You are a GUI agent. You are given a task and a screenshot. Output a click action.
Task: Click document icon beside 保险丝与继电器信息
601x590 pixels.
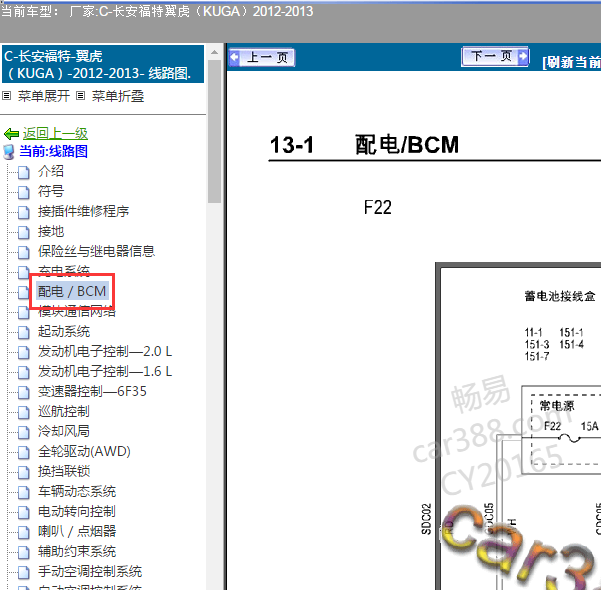click(24, 252)
